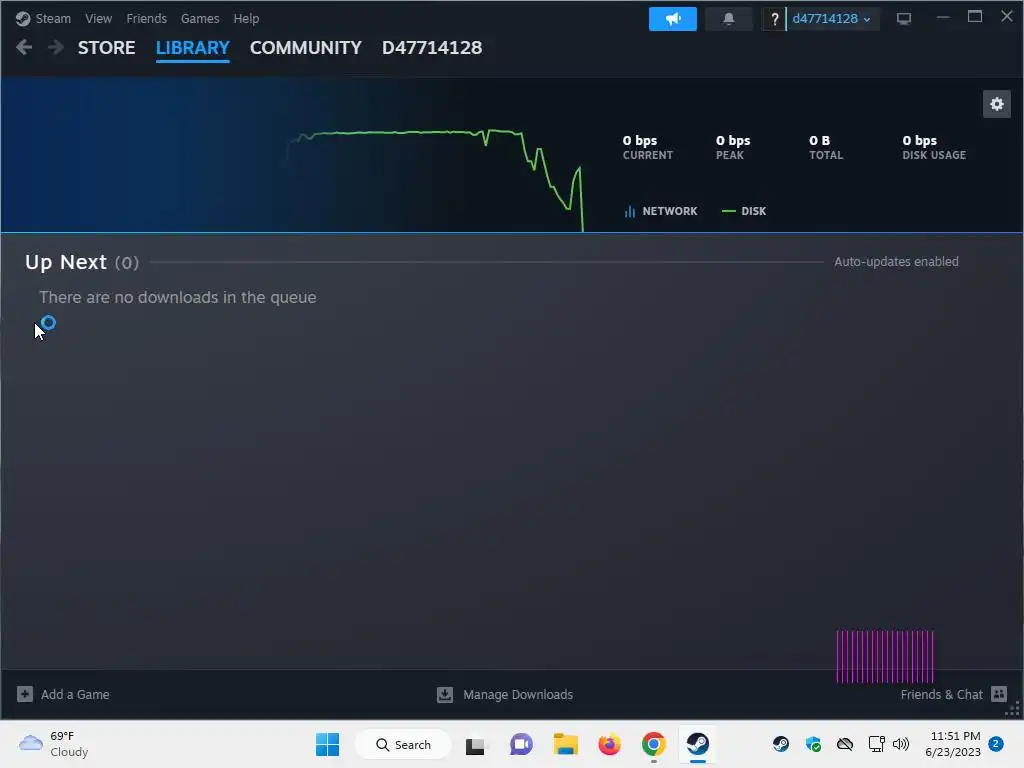Click the 0 bps PEAK stat

pyautogui.click(x=733, y=147)
